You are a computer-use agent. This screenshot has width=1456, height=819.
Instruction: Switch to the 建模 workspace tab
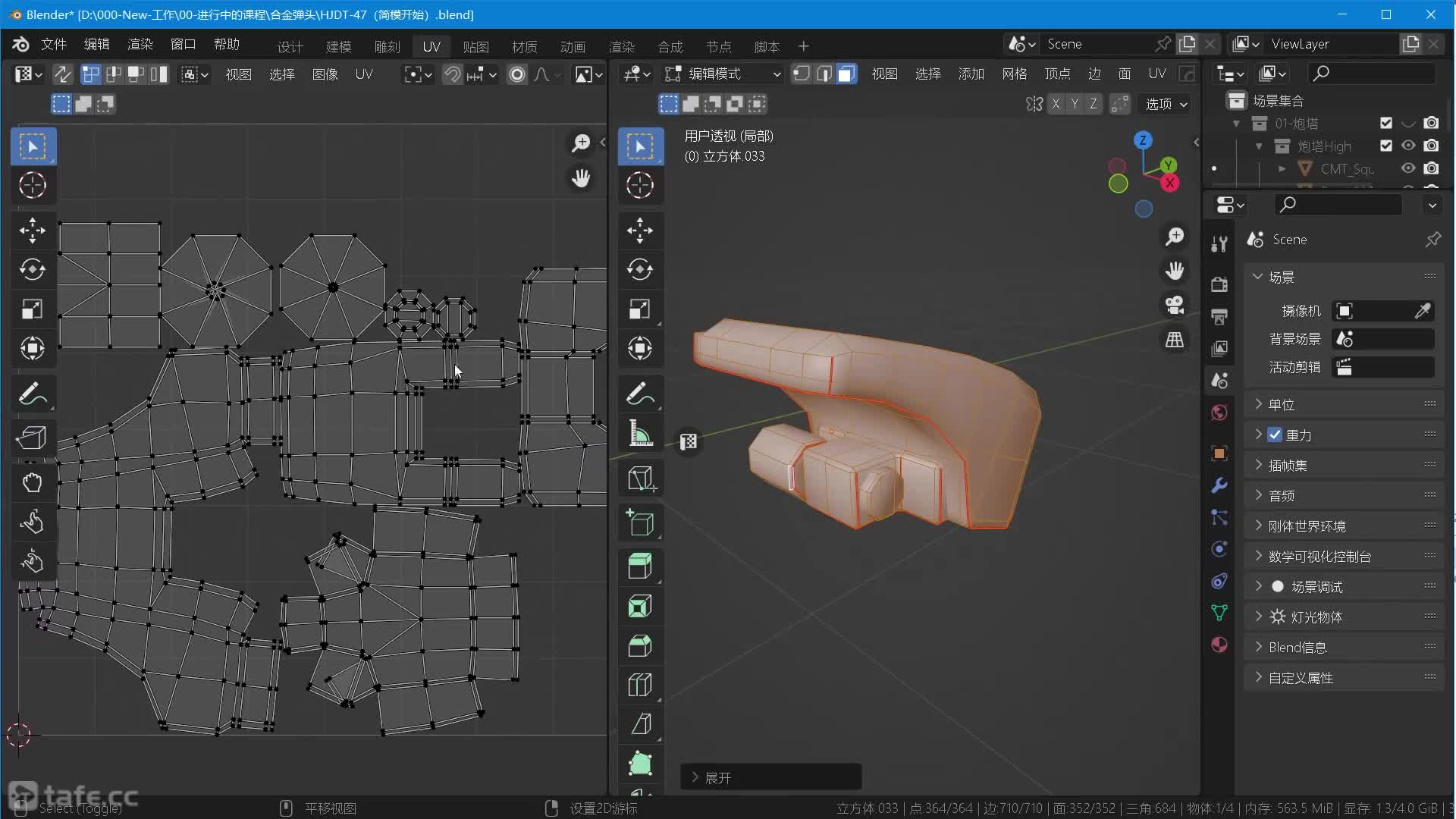[338, 46]
